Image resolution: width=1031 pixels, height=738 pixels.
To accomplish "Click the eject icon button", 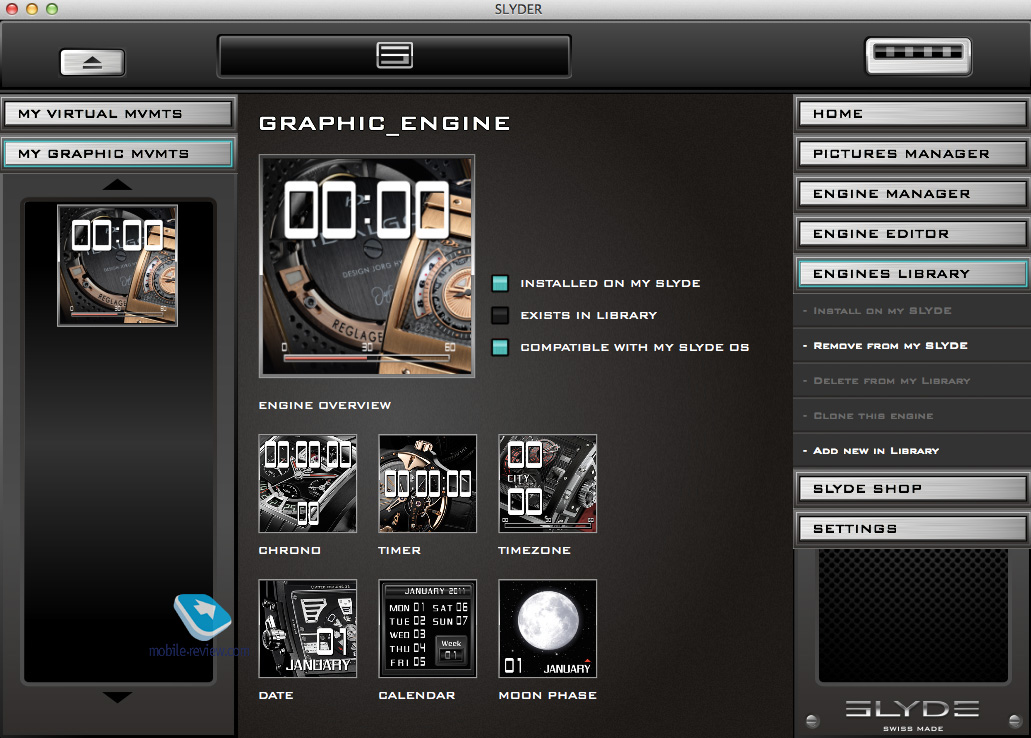I will tap(92, 62).
